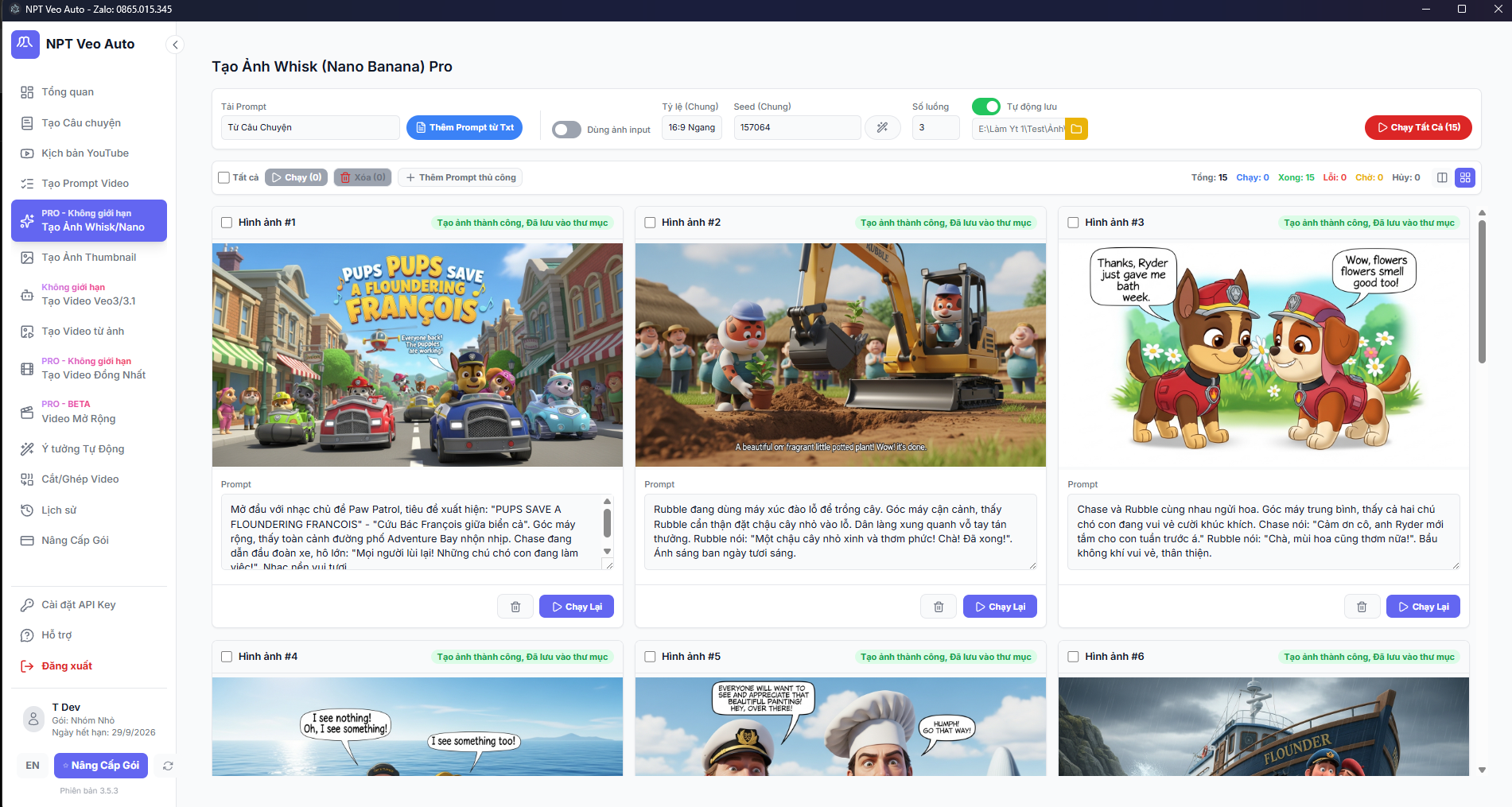Open the save folder browse icon

(x=1076, y=129)
